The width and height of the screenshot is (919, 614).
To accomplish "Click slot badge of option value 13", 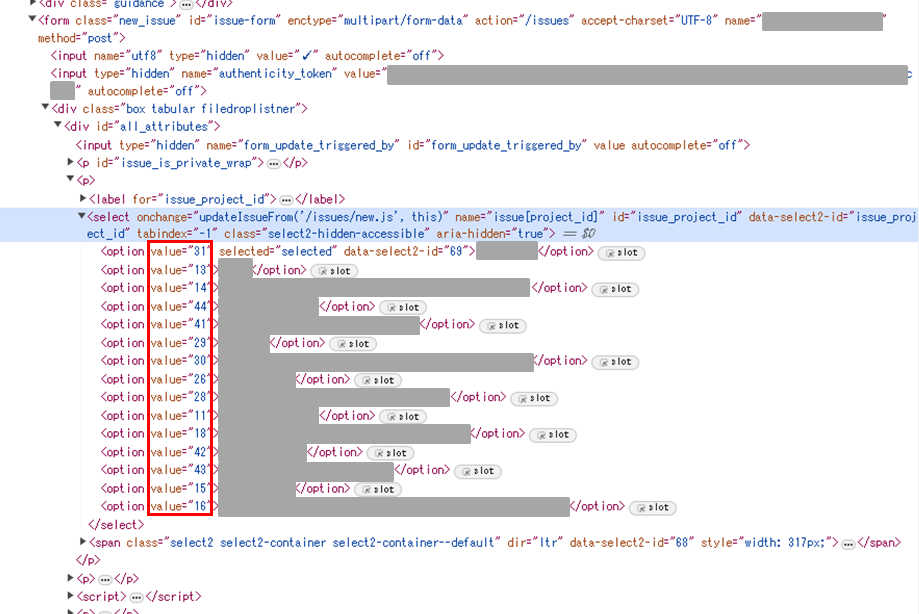I will point(334,271).
